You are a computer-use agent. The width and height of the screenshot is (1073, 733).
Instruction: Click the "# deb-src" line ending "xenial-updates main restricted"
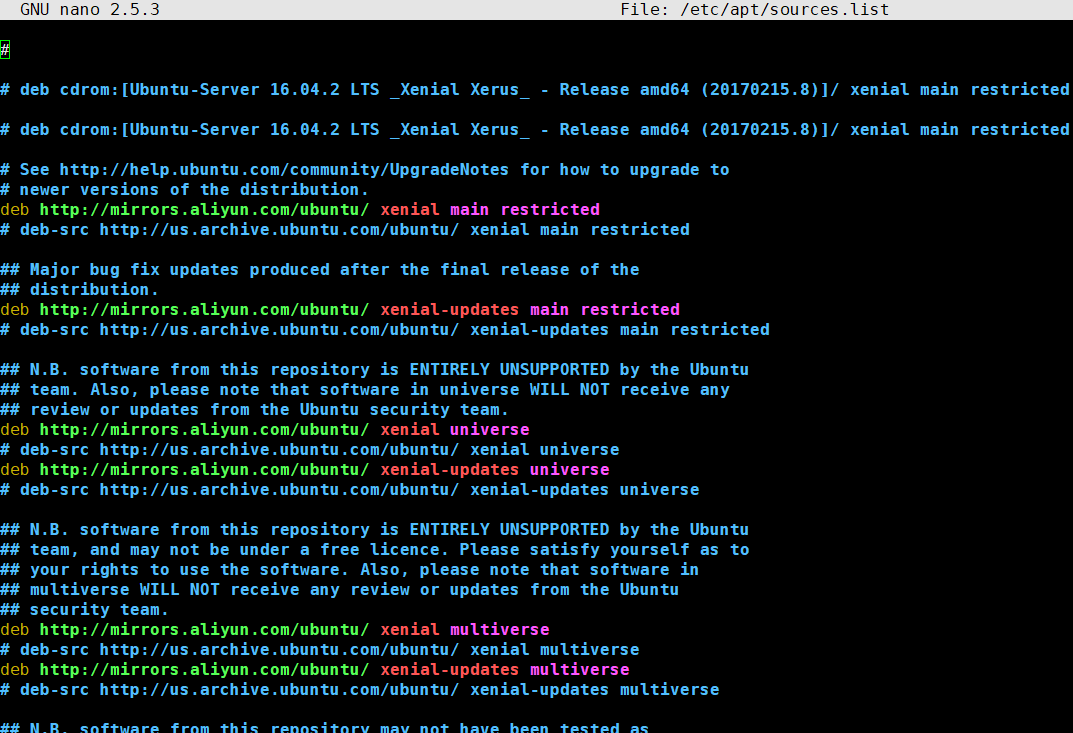[385, 330]
